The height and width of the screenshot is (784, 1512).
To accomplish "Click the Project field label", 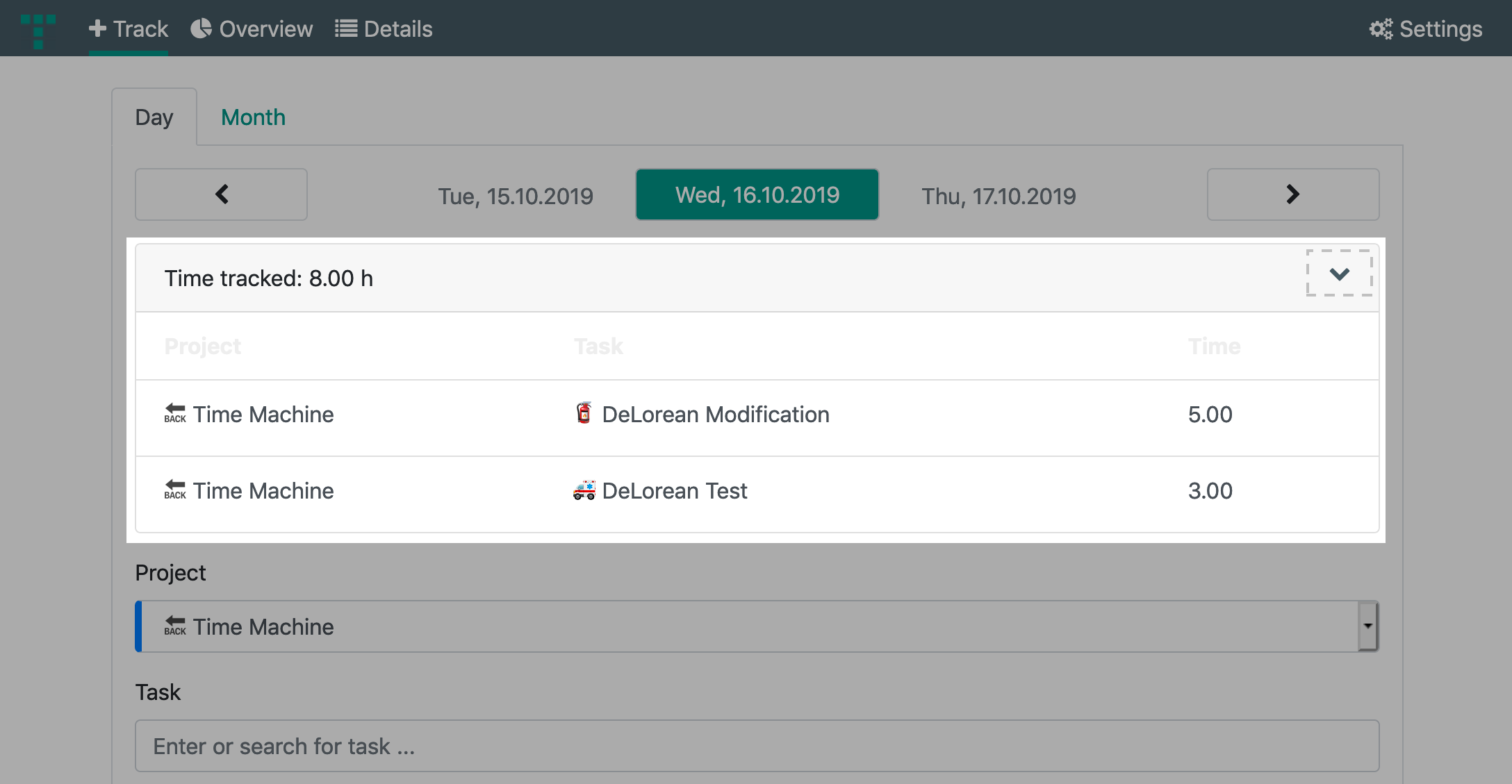I will [170, 572].
